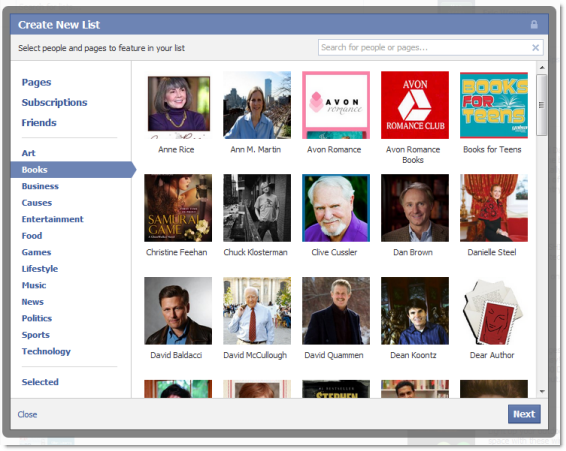Choose the Art category
Screen dimensions: 566x451
point(29,153)
